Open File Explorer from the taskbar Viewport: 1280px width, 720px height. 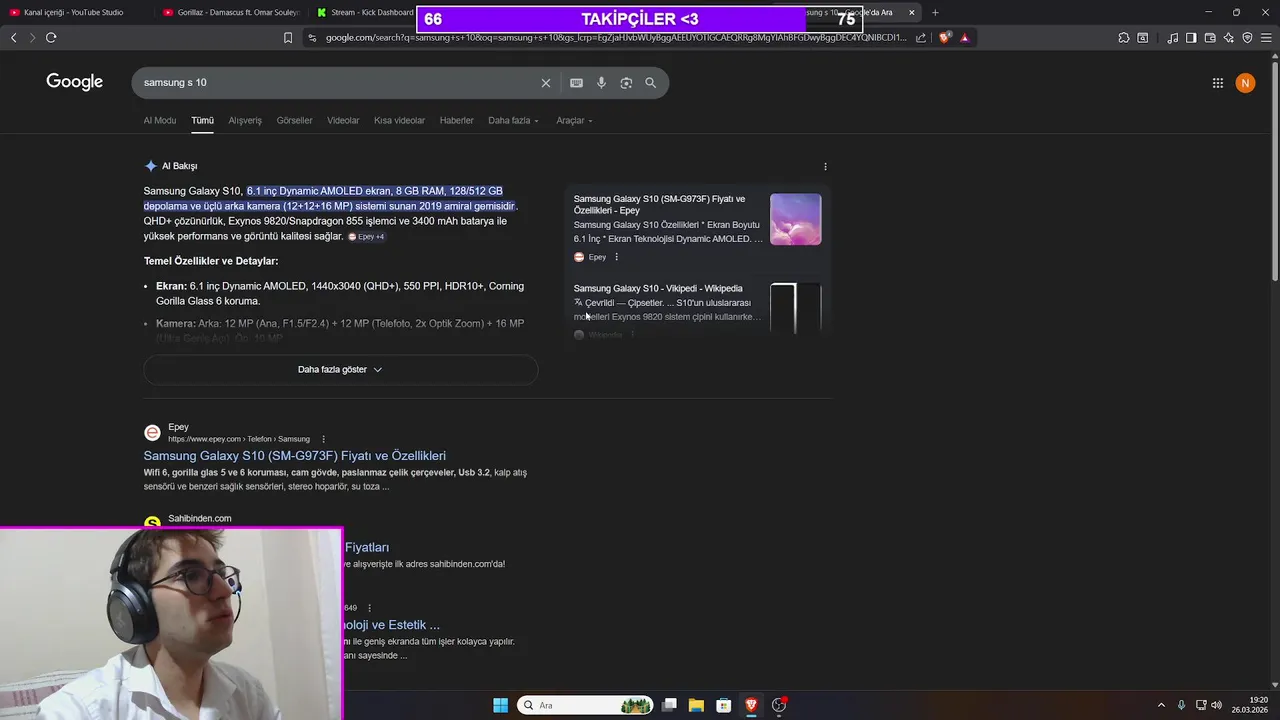pyautogui.click(x=696, y=705)
